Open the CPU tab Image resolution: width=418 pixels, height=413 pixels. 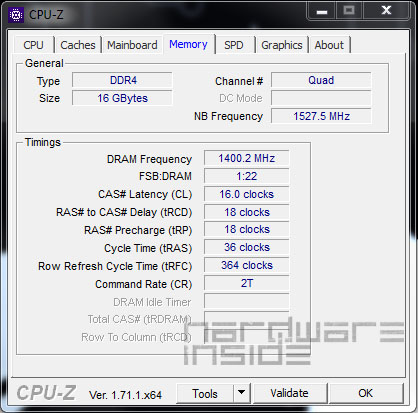(33, 45)
